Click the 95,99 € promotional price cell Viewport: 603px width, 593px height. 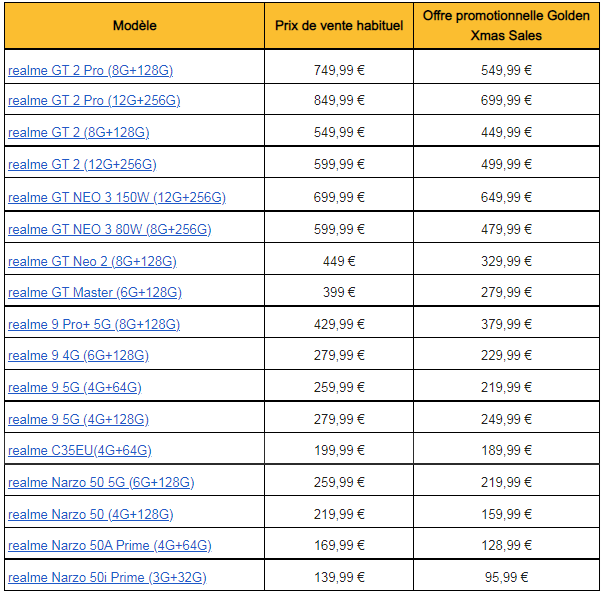506,577
